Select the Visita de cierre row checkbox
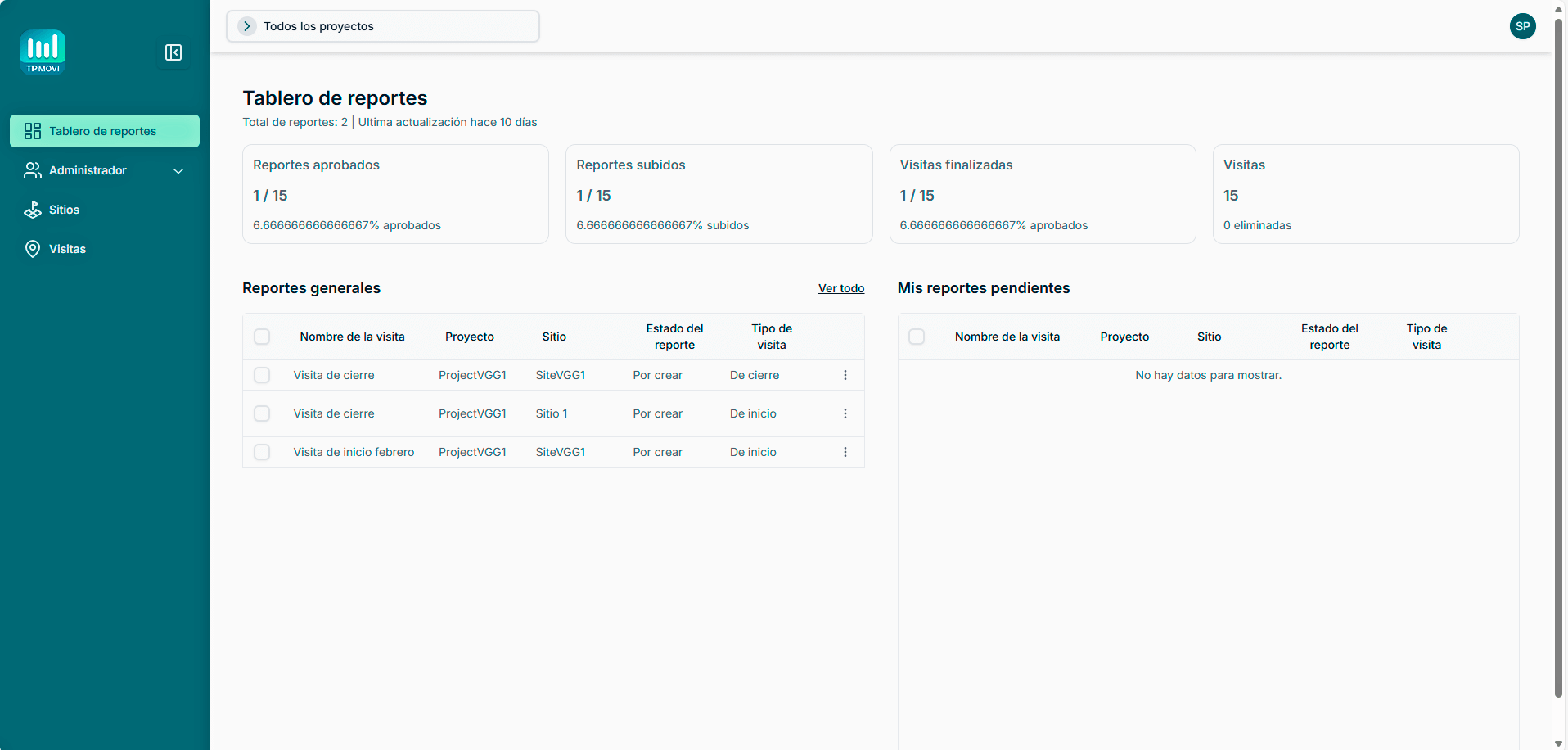This screenshot has width=1568, height=750. [x=262, y=375]
